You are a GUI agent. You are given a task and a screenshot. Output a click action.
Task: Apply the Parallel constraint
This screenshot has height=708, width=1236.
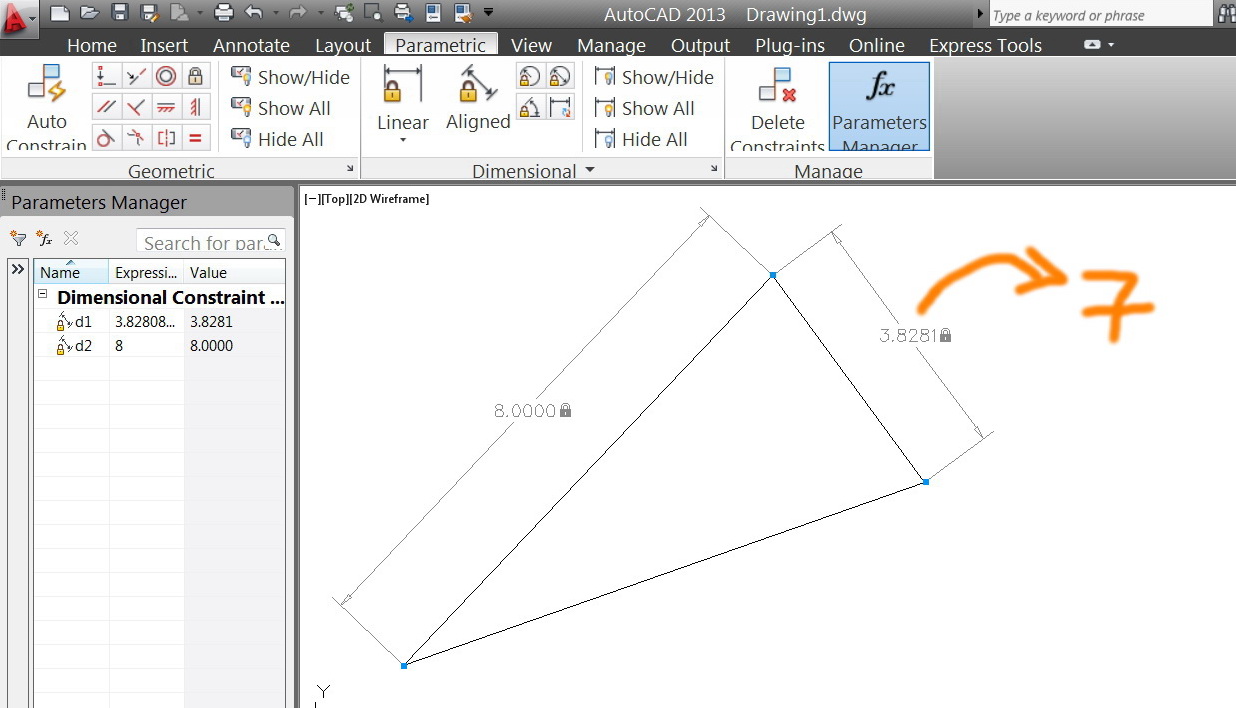click(x=106, y=107)
